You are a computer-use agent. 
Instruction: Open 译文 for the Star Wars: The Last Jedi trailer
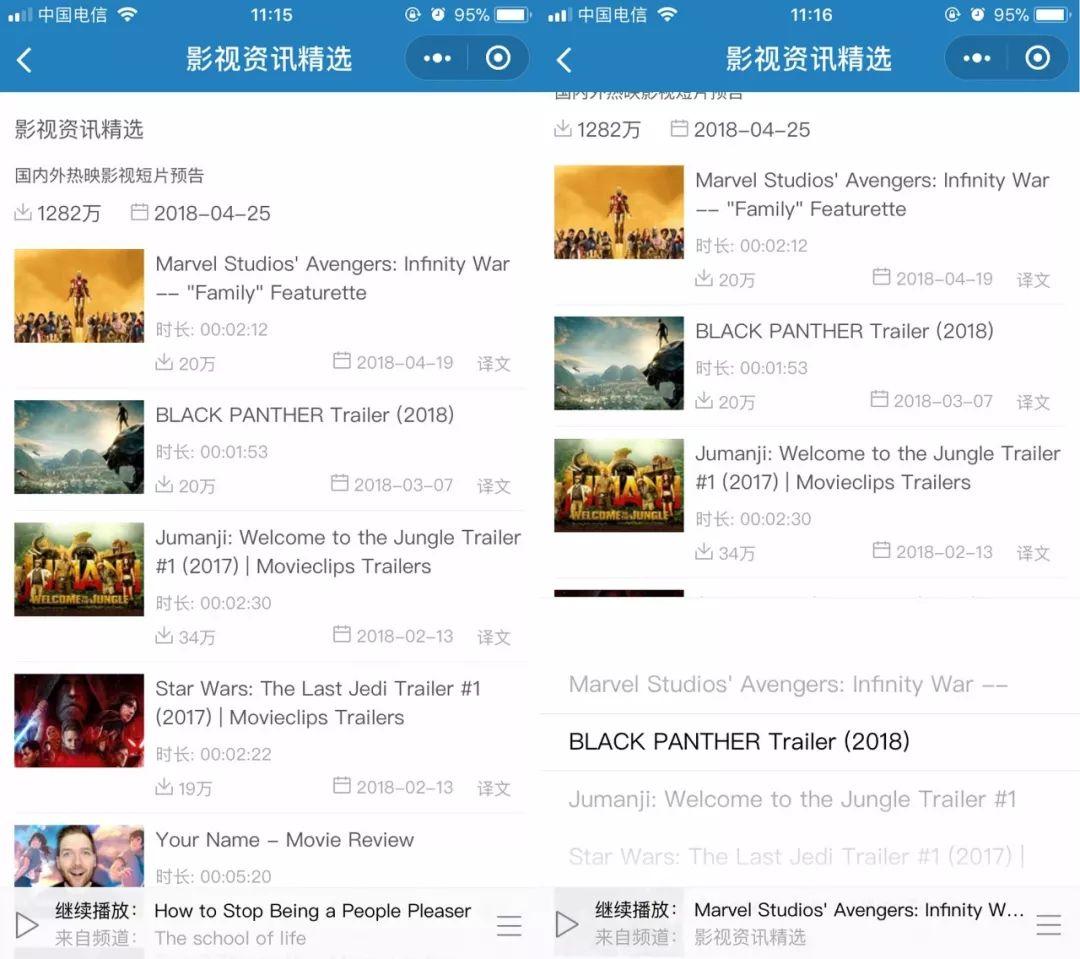tap(494, 788)
